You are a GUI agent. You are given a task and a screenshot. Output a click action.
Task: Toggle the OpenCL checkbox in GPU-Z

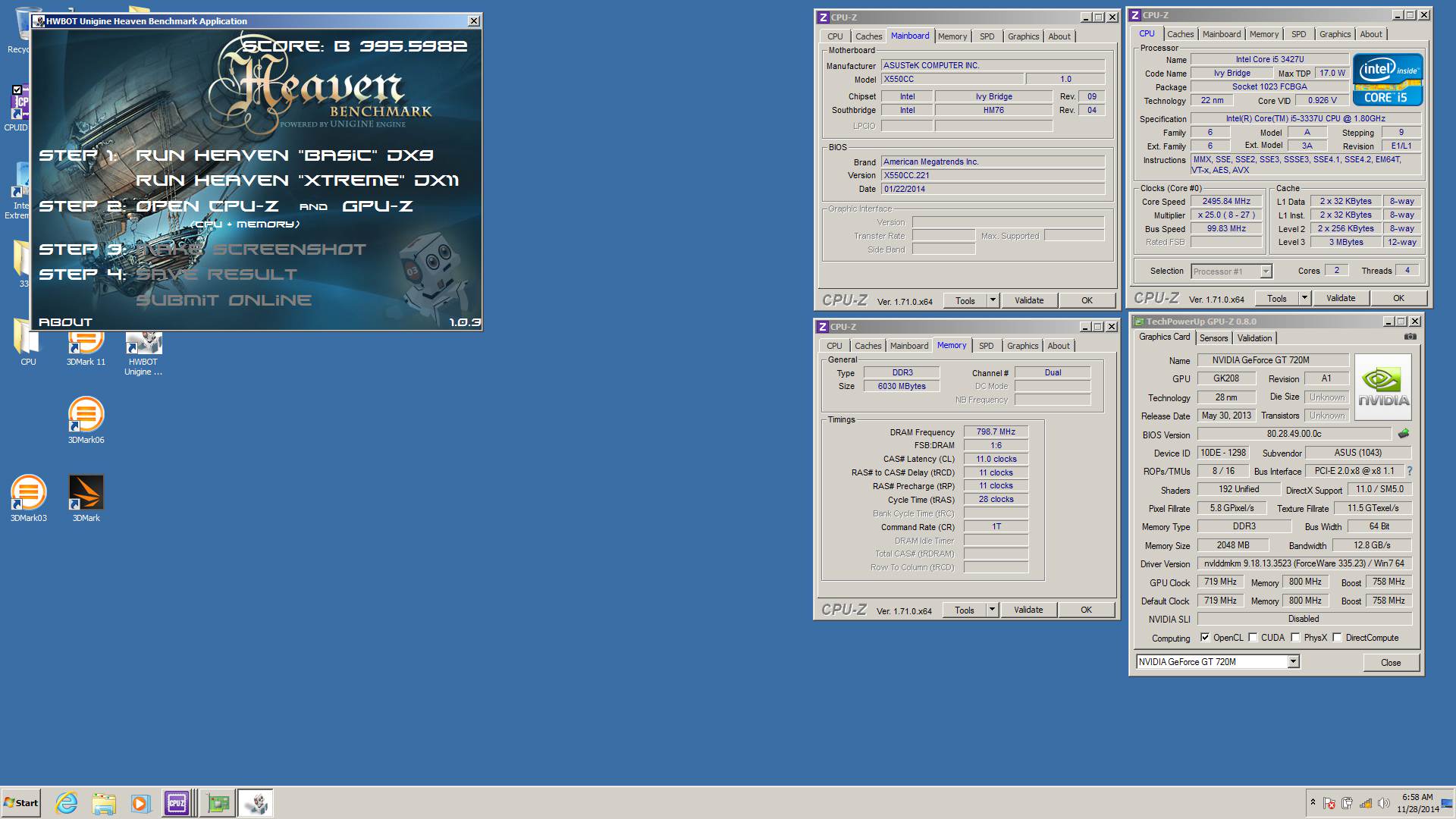coord(1205,637)
